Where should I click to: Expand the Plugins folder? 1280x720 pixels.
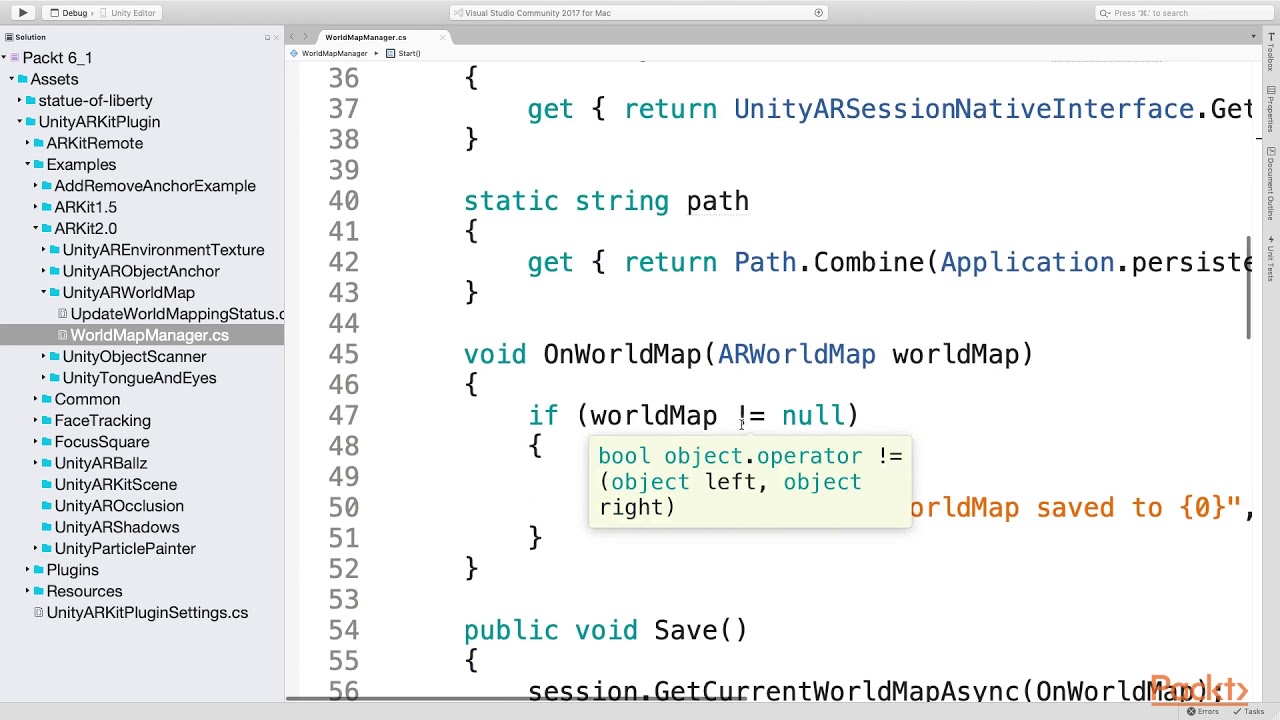pos(27,570)
